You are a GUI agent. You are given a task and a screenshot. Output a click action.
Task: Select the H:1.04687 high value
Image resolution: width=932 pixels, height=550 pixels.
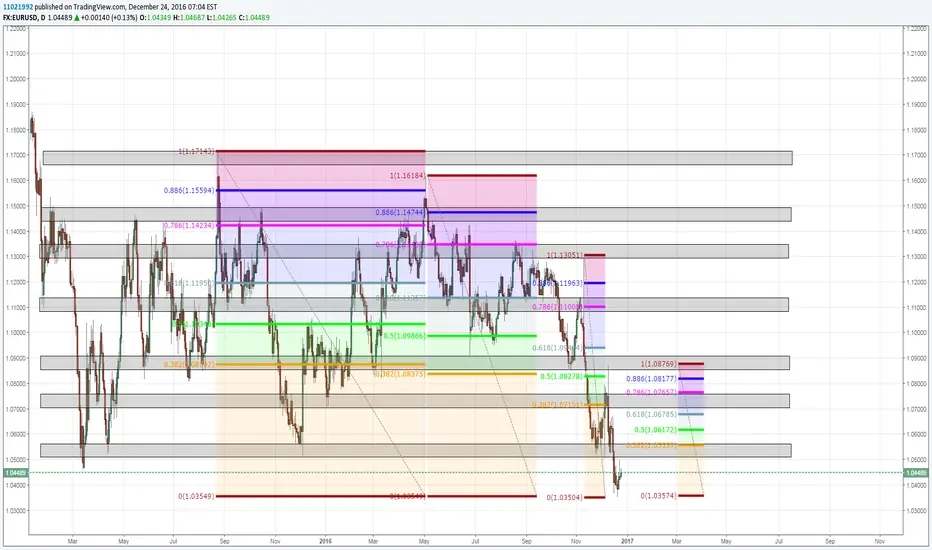189,18
